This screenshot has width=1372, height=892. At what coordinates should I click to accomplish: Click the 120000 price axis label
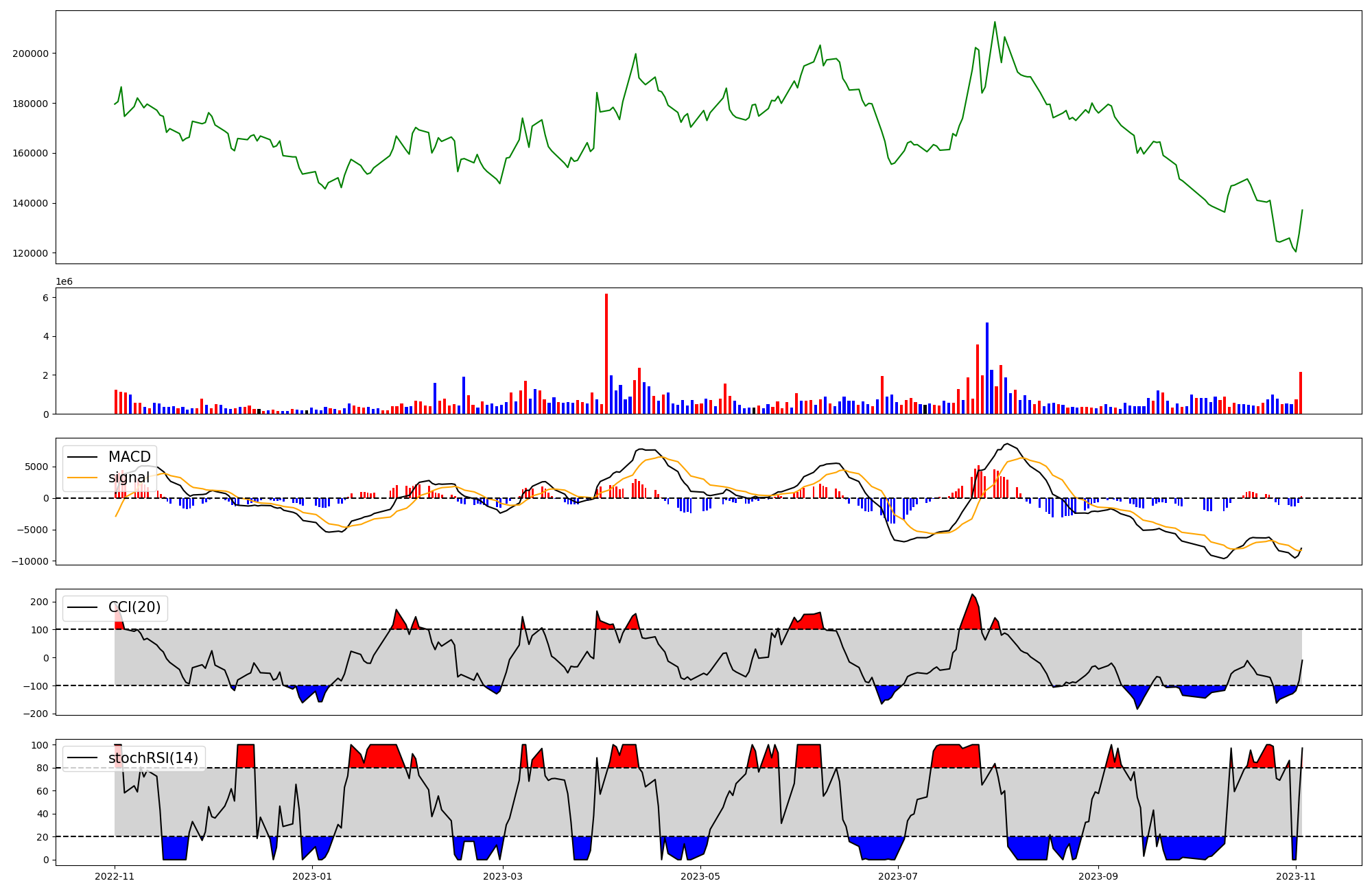point(30,253)
